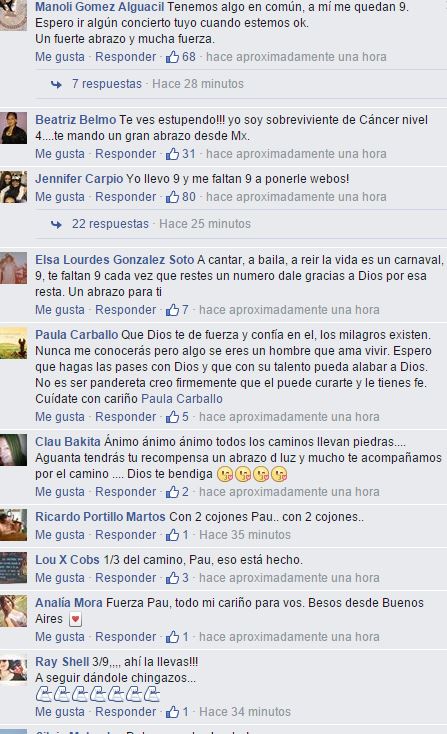Click Responder under Paula Carballo's comment
447x734 pixels.
(x=125, y=417)
